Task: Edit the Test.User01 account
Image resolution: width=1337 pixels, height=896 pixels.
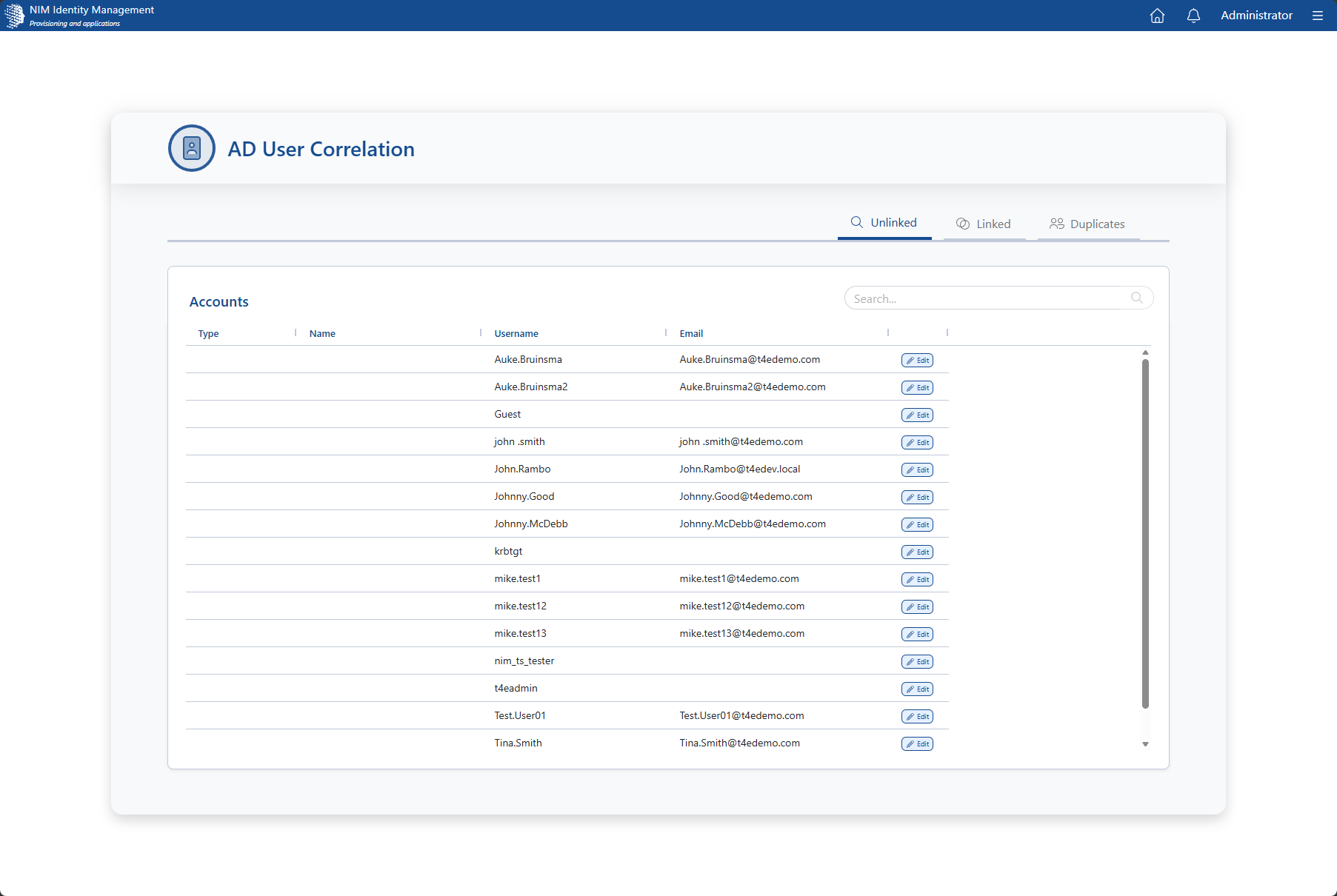Action: (917, 716)
